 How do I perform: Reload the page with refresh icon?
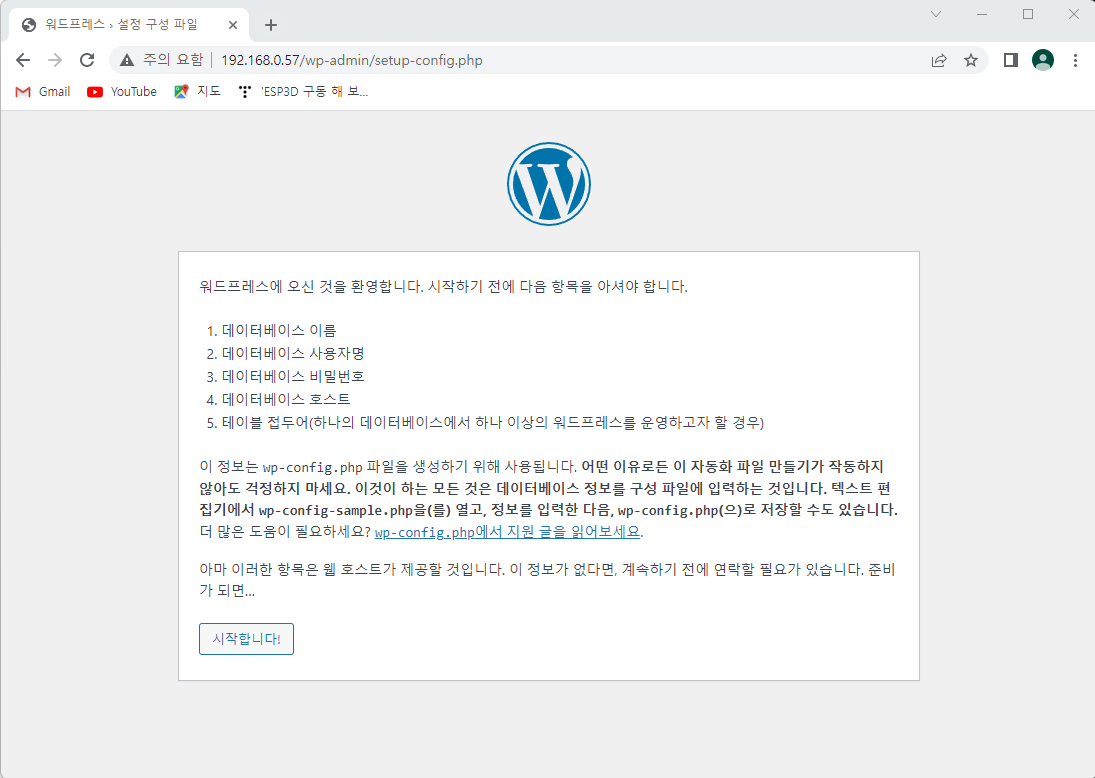pos(87,60)
